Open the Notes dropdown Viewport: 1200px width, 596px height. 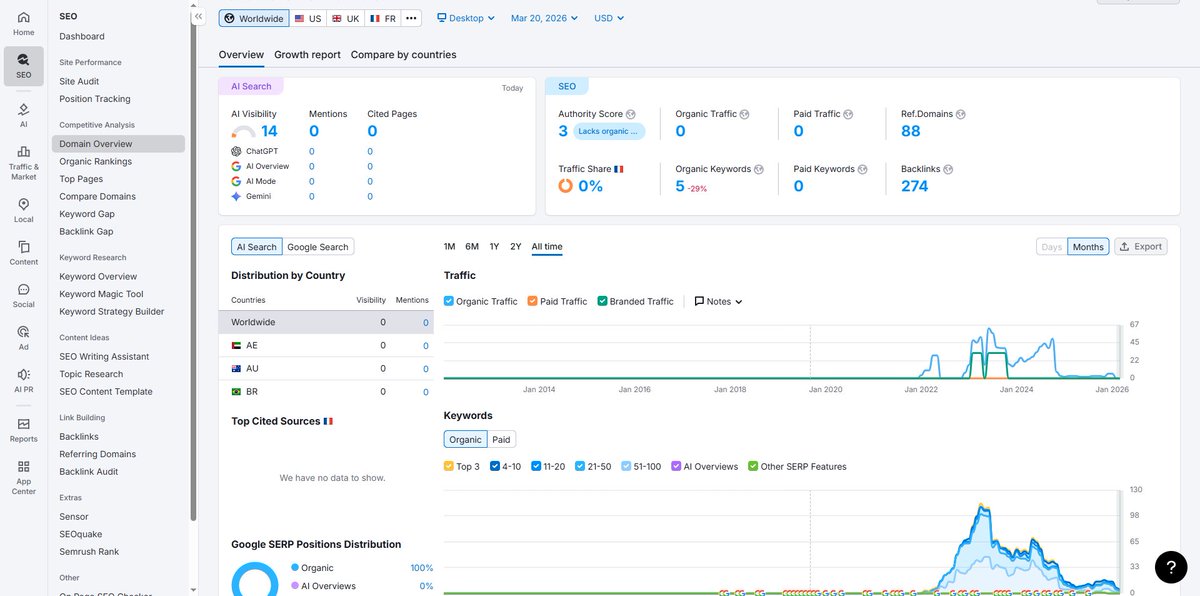point(718,301)
